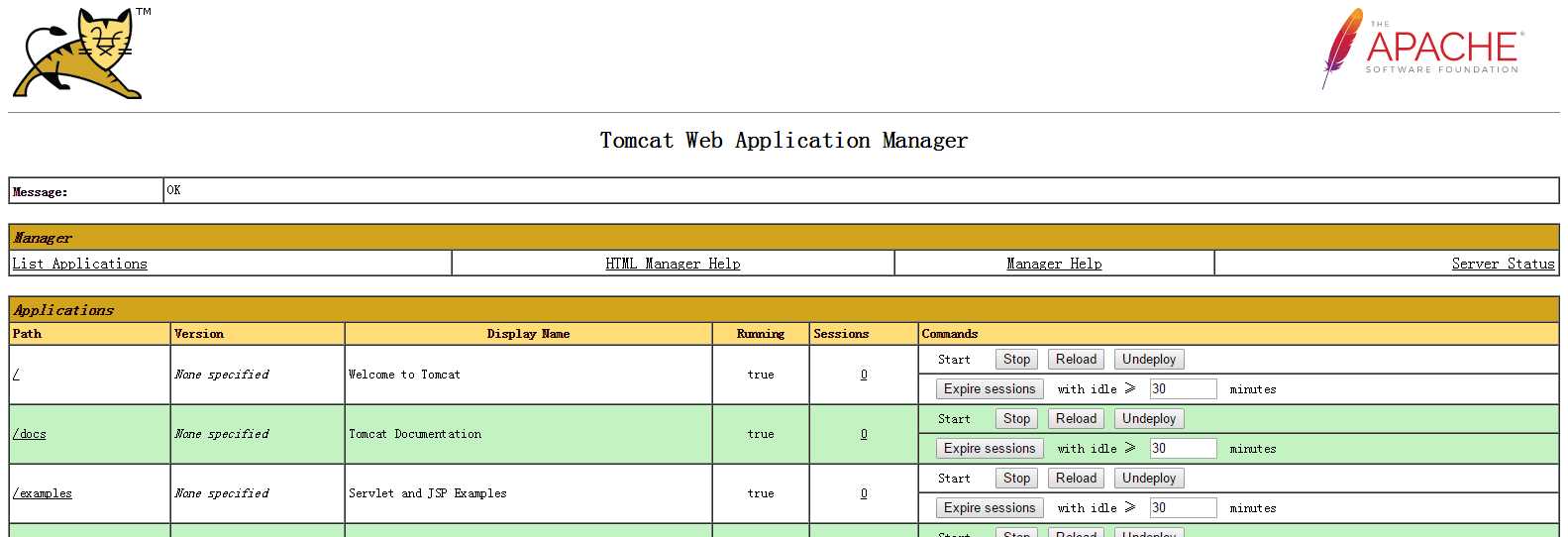View session count for Servlet and JSP Examples
Screen dimensions: 1568x537
864,493
